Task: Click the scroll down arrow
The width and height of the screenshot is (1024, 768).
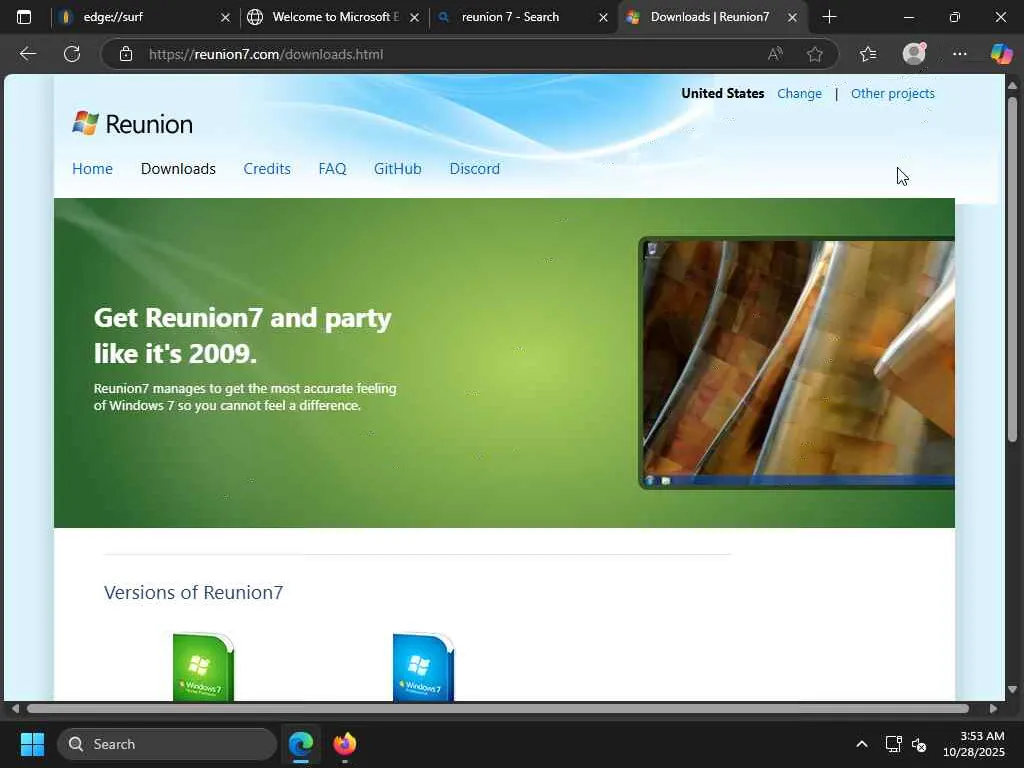Action: tap(1012, 690)
